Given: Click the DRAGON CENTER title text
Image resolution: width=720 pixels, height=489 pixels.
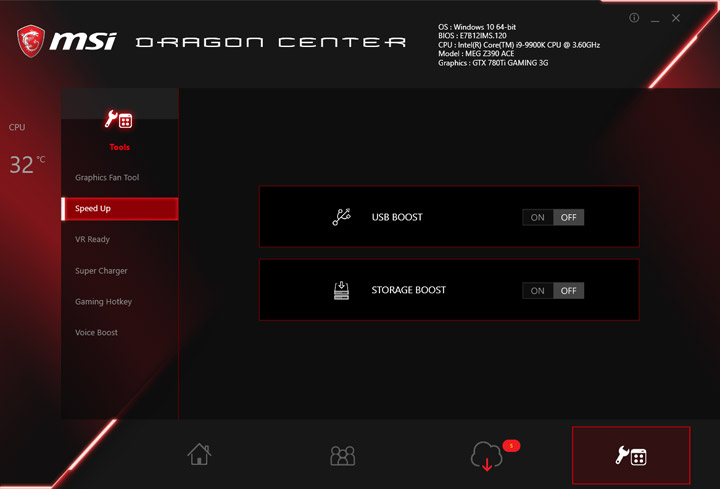Looking at the screenshot, I should [x=271, y=42].
